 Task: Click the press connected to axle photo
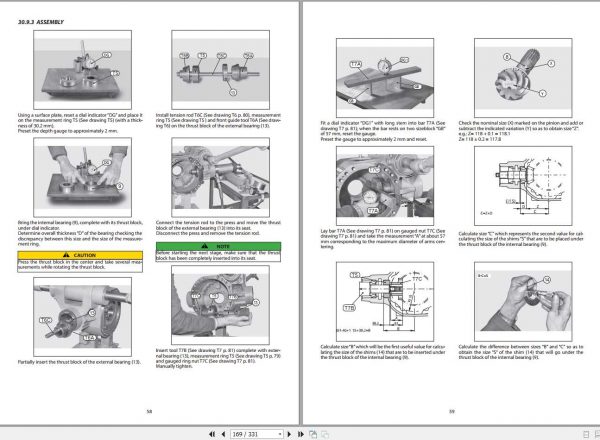point(220,177)
